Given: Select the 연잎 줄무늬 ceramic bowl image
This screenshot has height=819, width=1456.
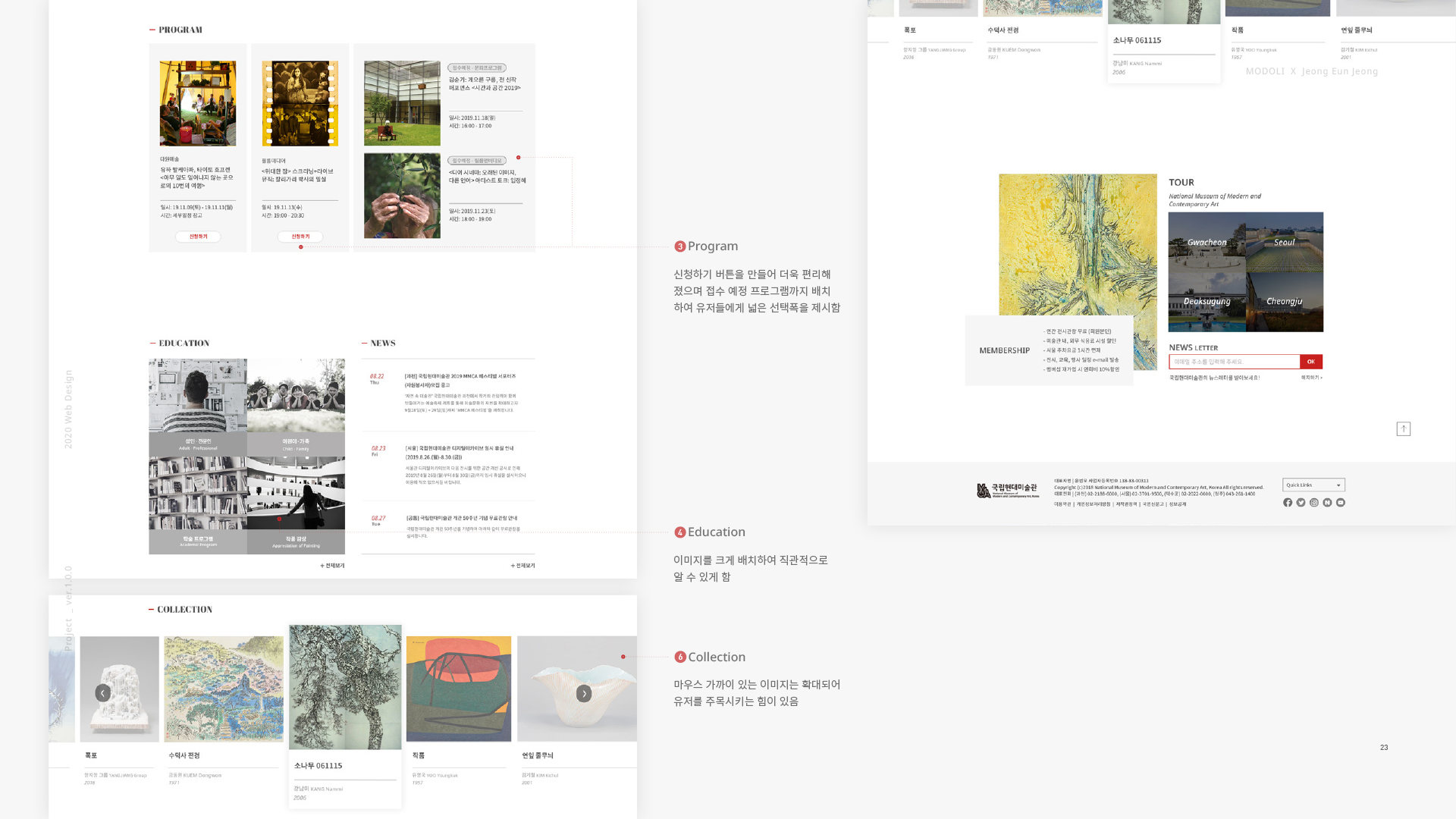Looking at the screenshot, I should coord(577,689).
